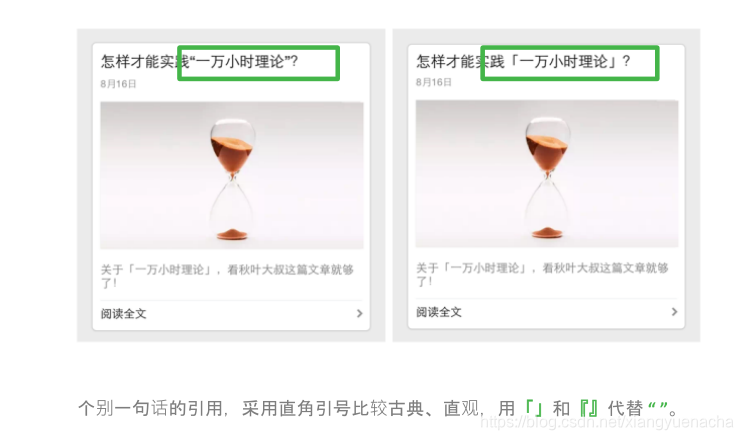Click the right card's summary text 关于「一万小时理论」
The width and height of the screenshot is (743, 440).
point(542,274)
